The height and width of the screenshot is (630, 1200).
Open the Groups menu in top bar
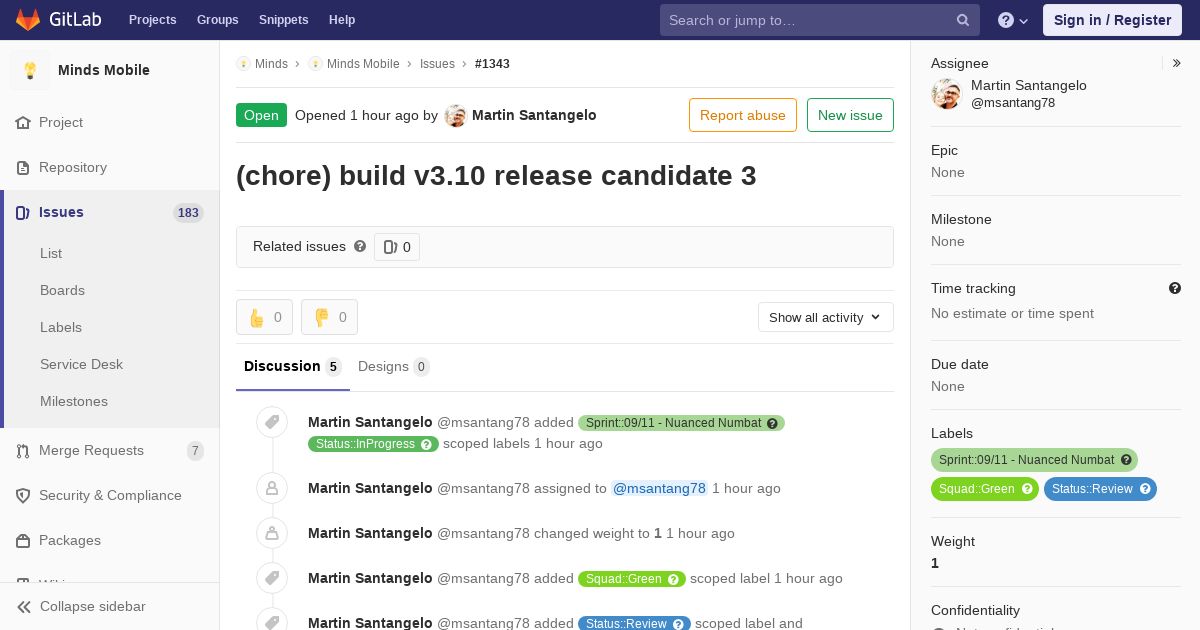tap(218, 20)
